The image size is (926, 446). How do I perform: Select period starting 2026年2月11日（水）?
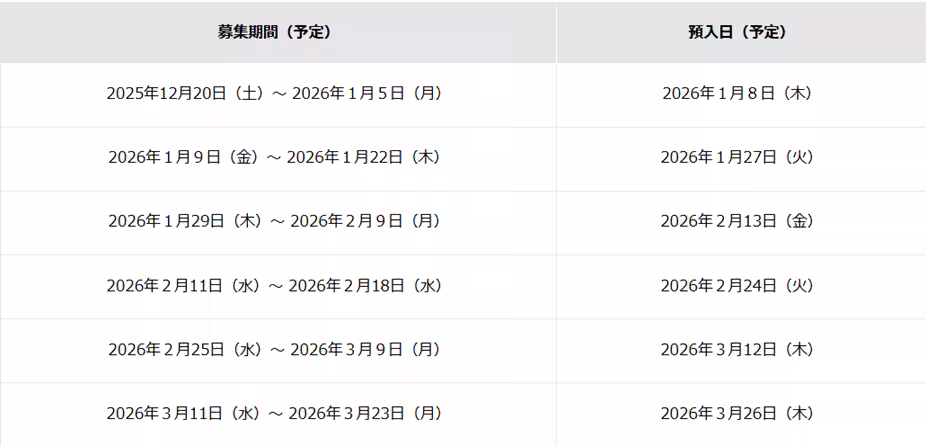click(x=185, y=286)
